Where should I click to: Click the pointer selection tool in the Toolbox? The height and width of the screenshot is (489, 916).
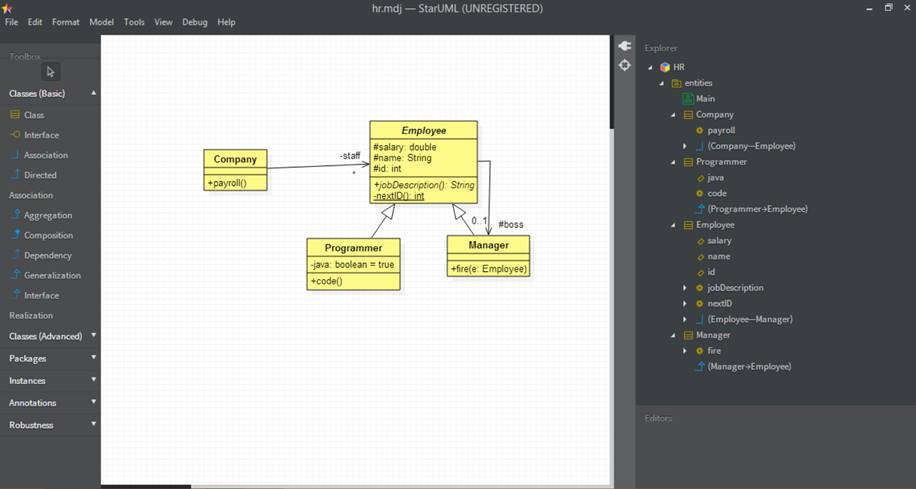51,71
